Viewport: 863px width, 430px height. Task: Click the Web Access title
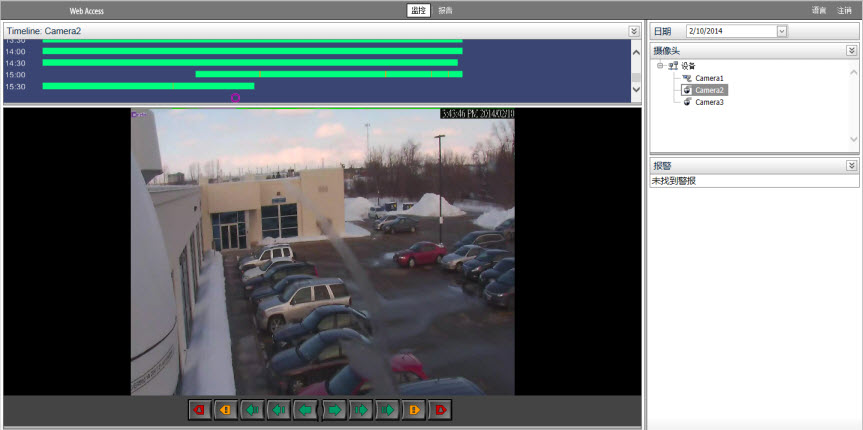click(x=86, y=11)
